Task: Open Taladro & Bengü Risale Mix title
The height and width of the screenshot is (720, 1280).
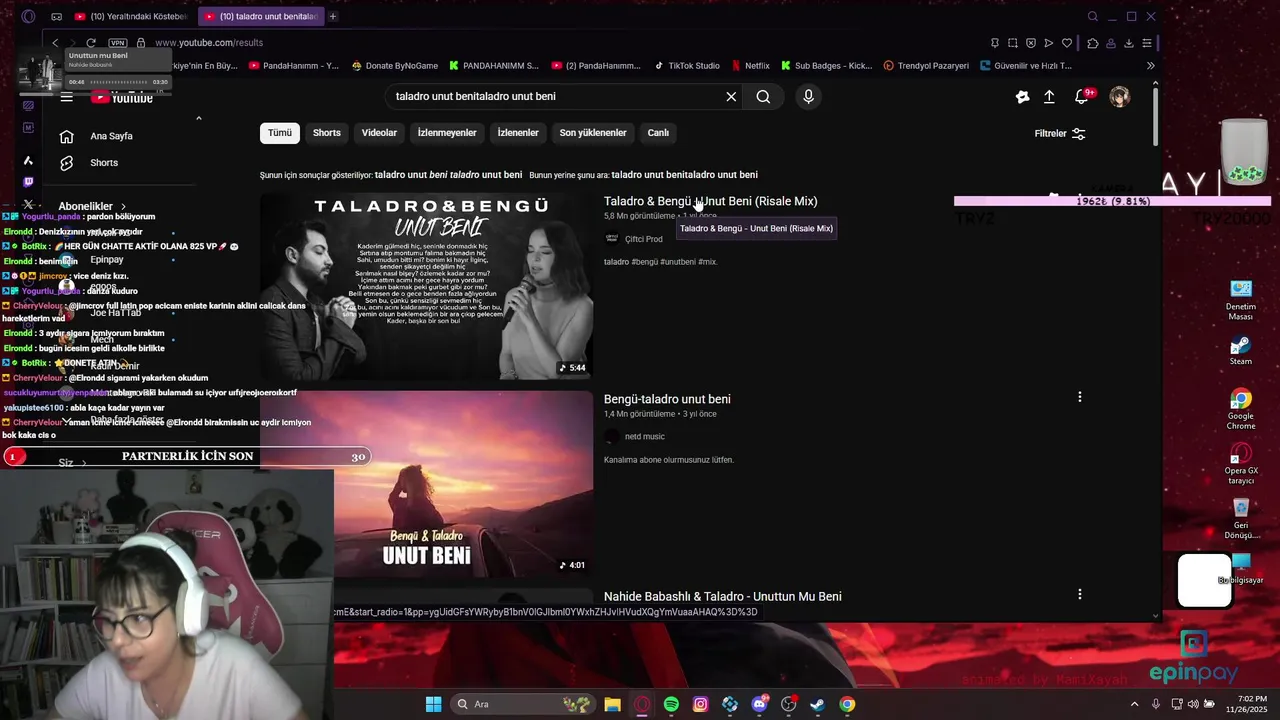Action: 710,201
